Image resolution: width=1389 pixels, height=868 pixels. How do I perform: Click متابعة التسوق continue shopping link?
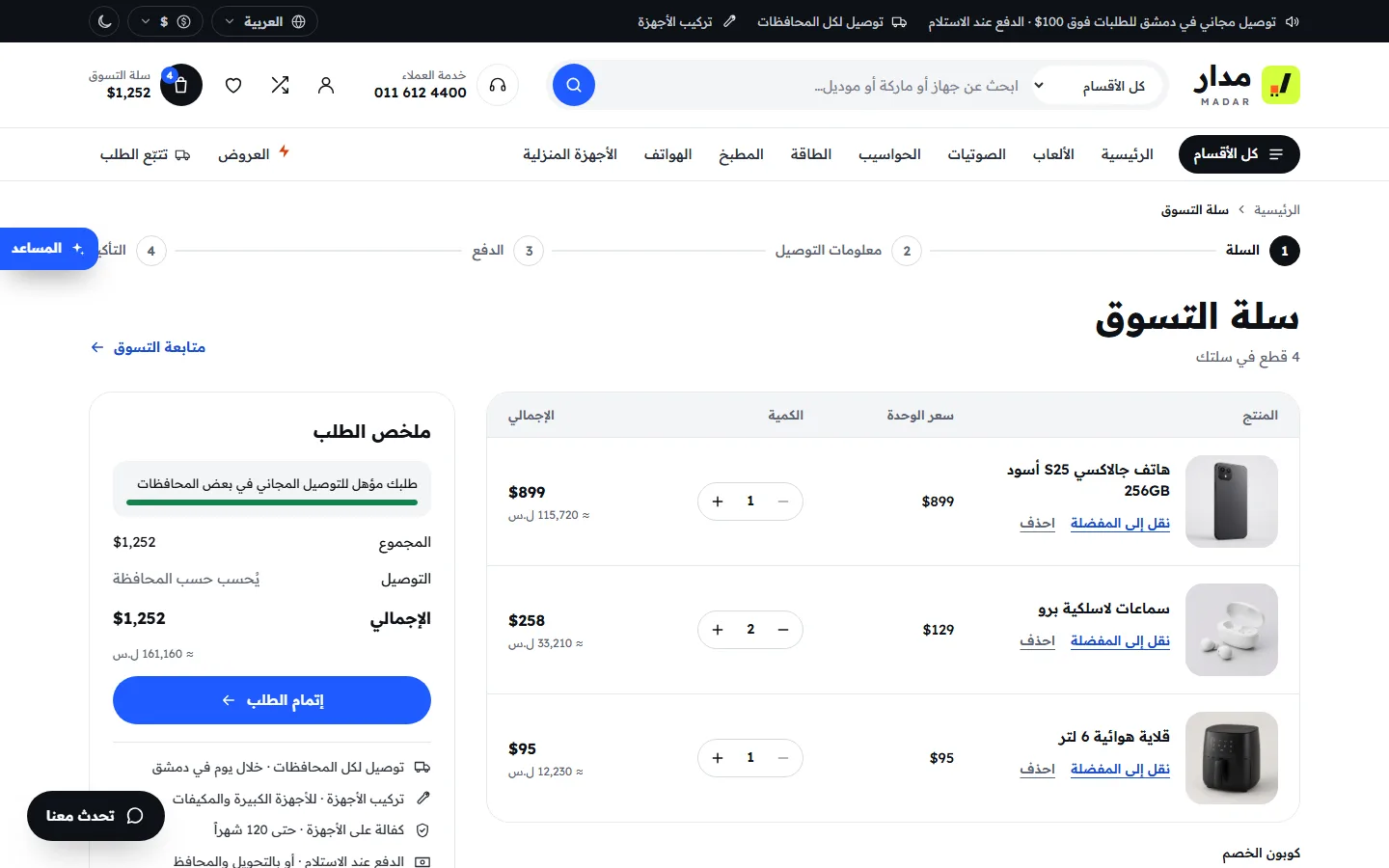coord(148,347)
